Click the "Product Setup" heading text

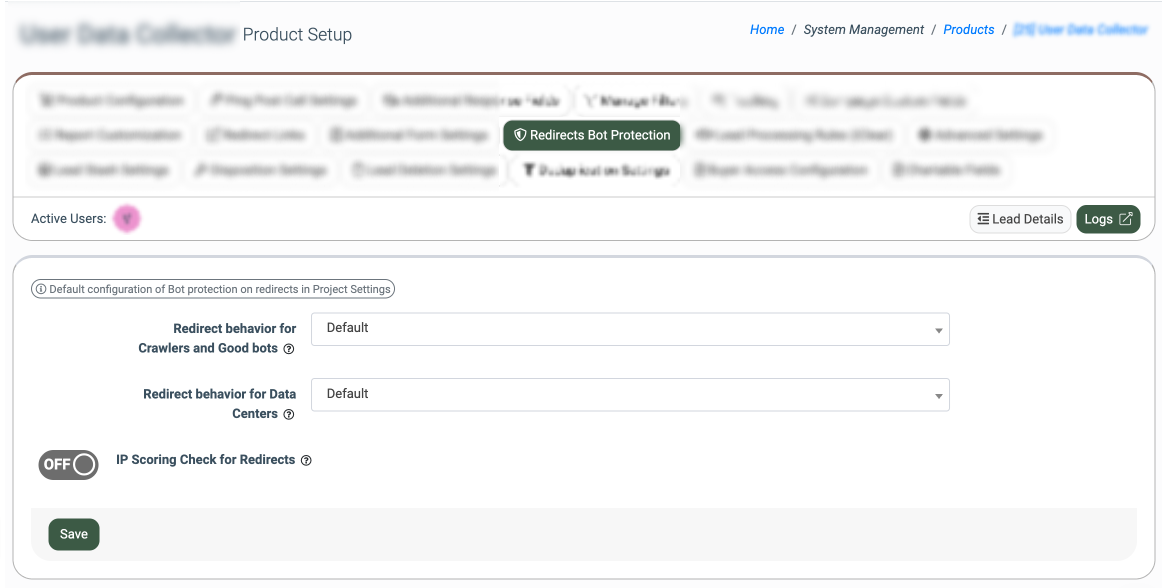click(x=297, y=34)
